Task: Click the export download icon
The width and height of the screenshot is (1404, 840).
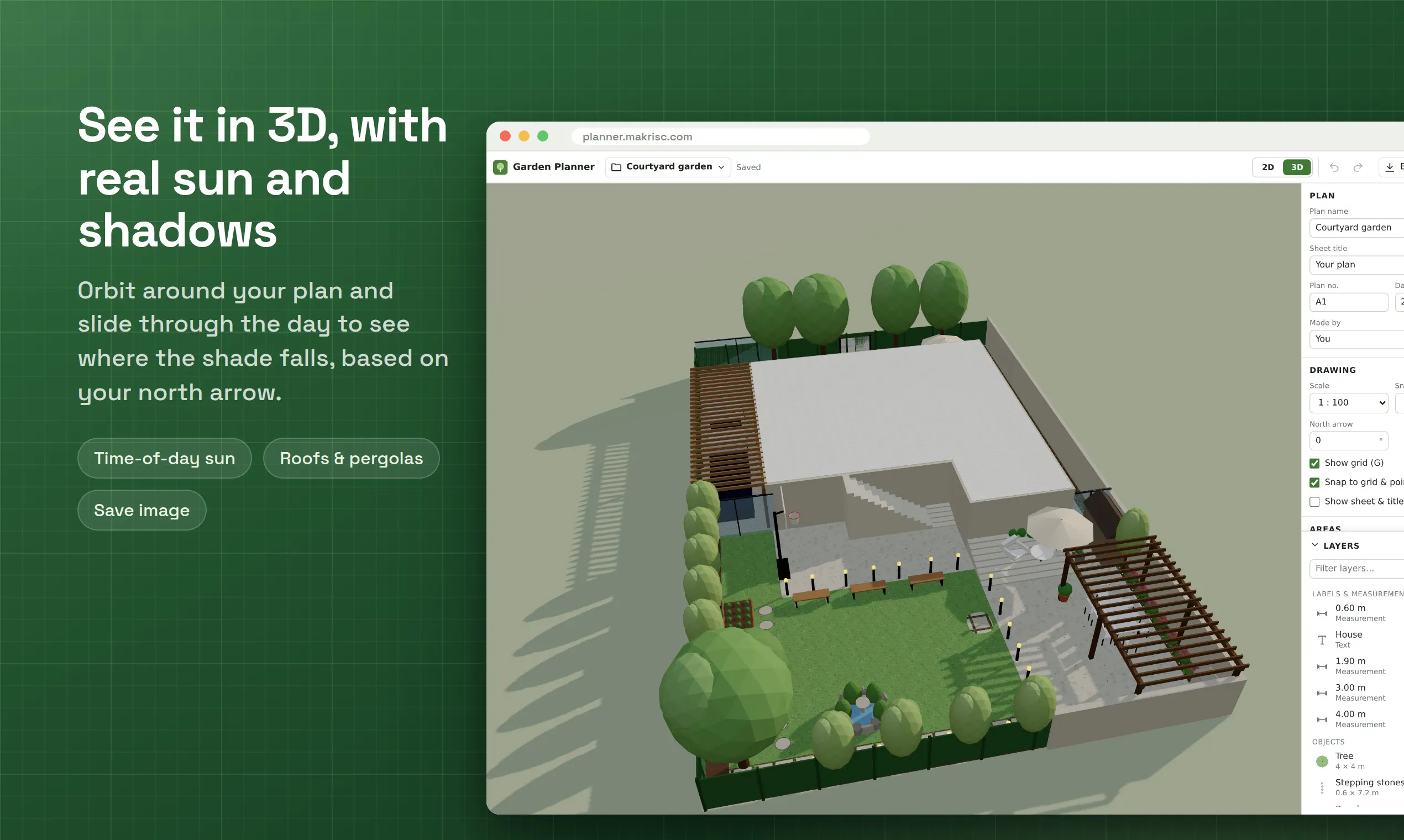Action: coord(1389,167)
